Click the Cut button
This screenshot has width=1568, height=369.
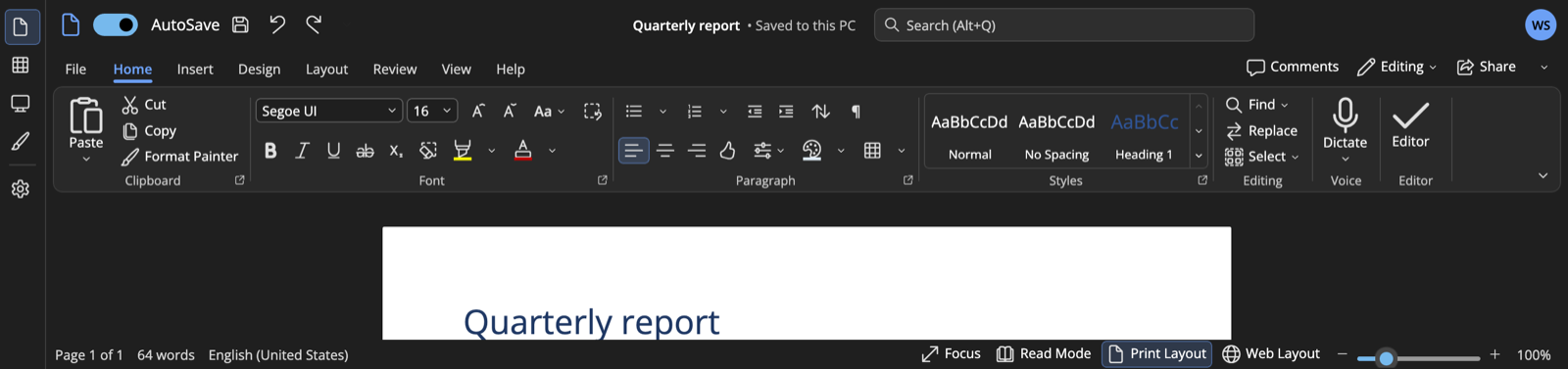coord(144,105)
